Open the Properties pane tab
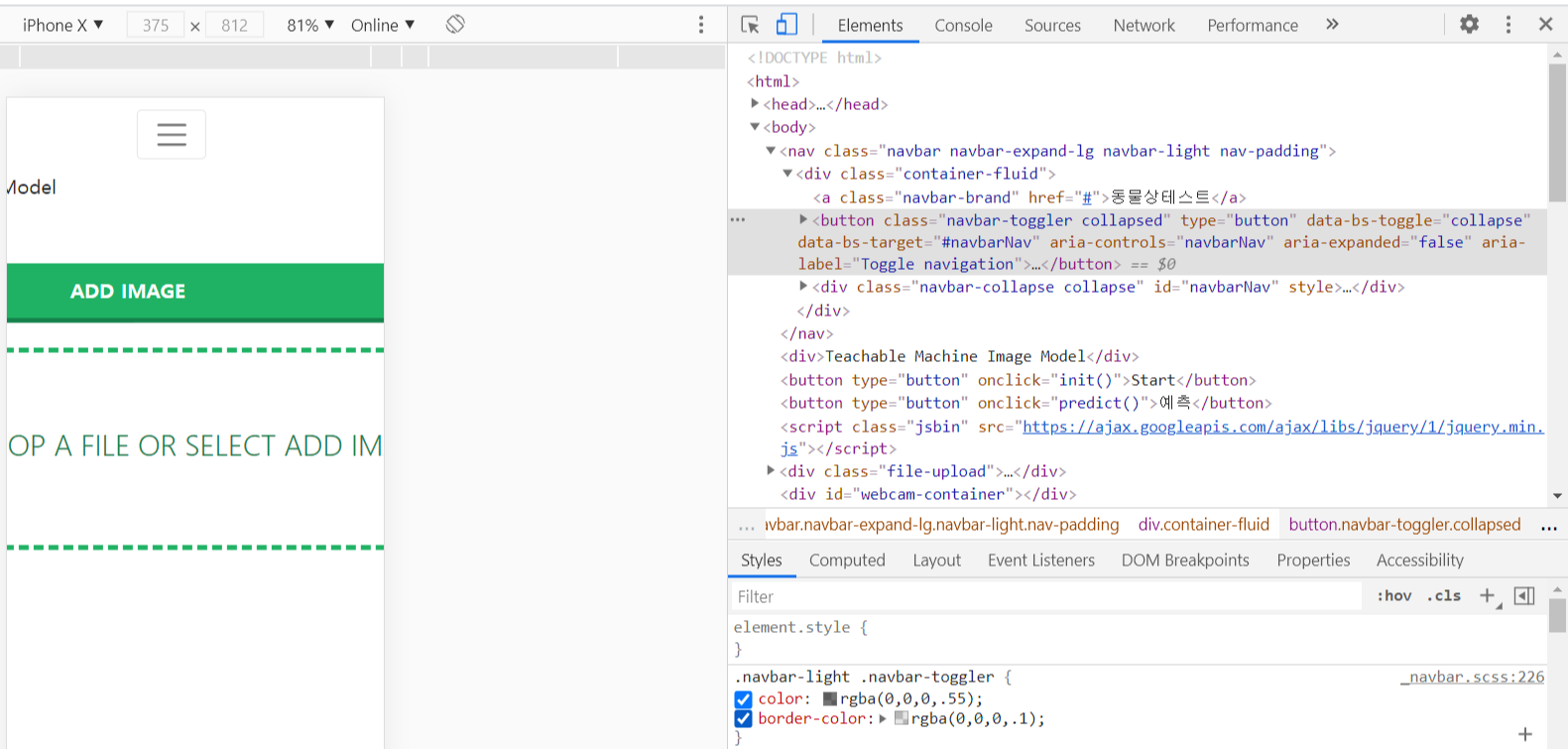 pyautogui.click(x=1313, y=561)
